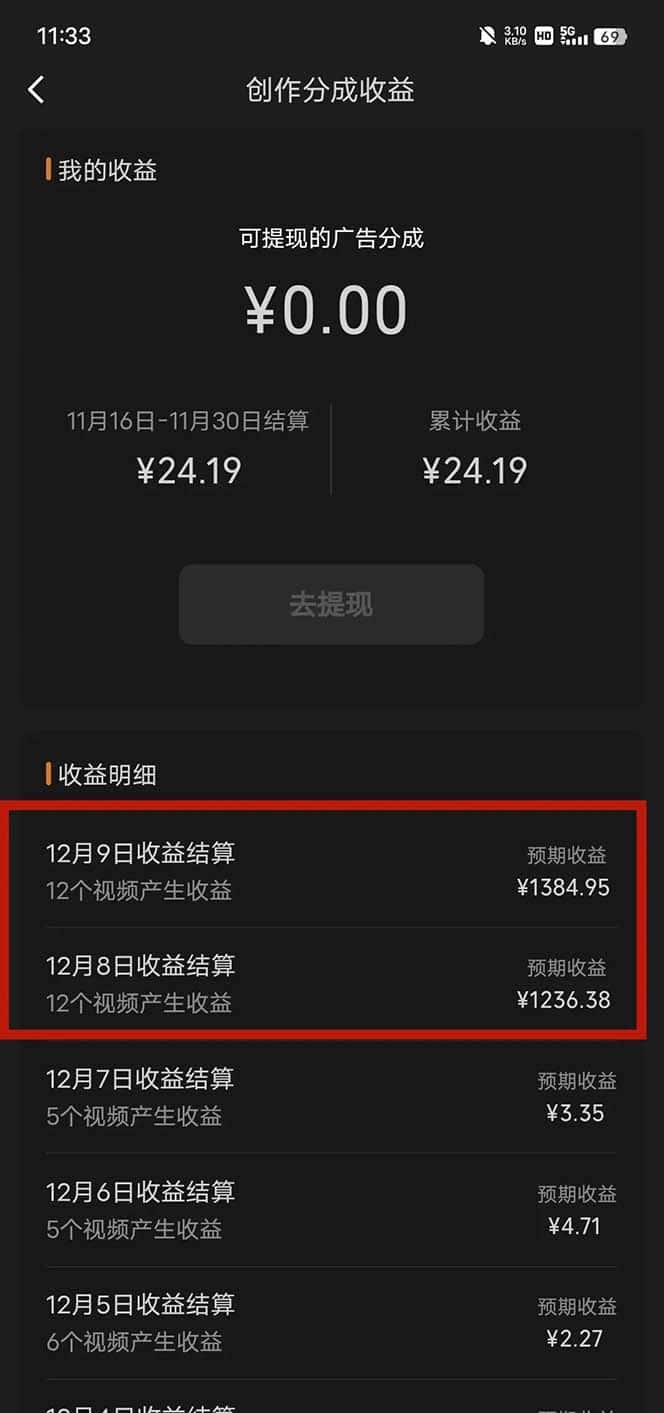Tap the 收益明细 section heading
664x1413 pixels.
(107, 774)
